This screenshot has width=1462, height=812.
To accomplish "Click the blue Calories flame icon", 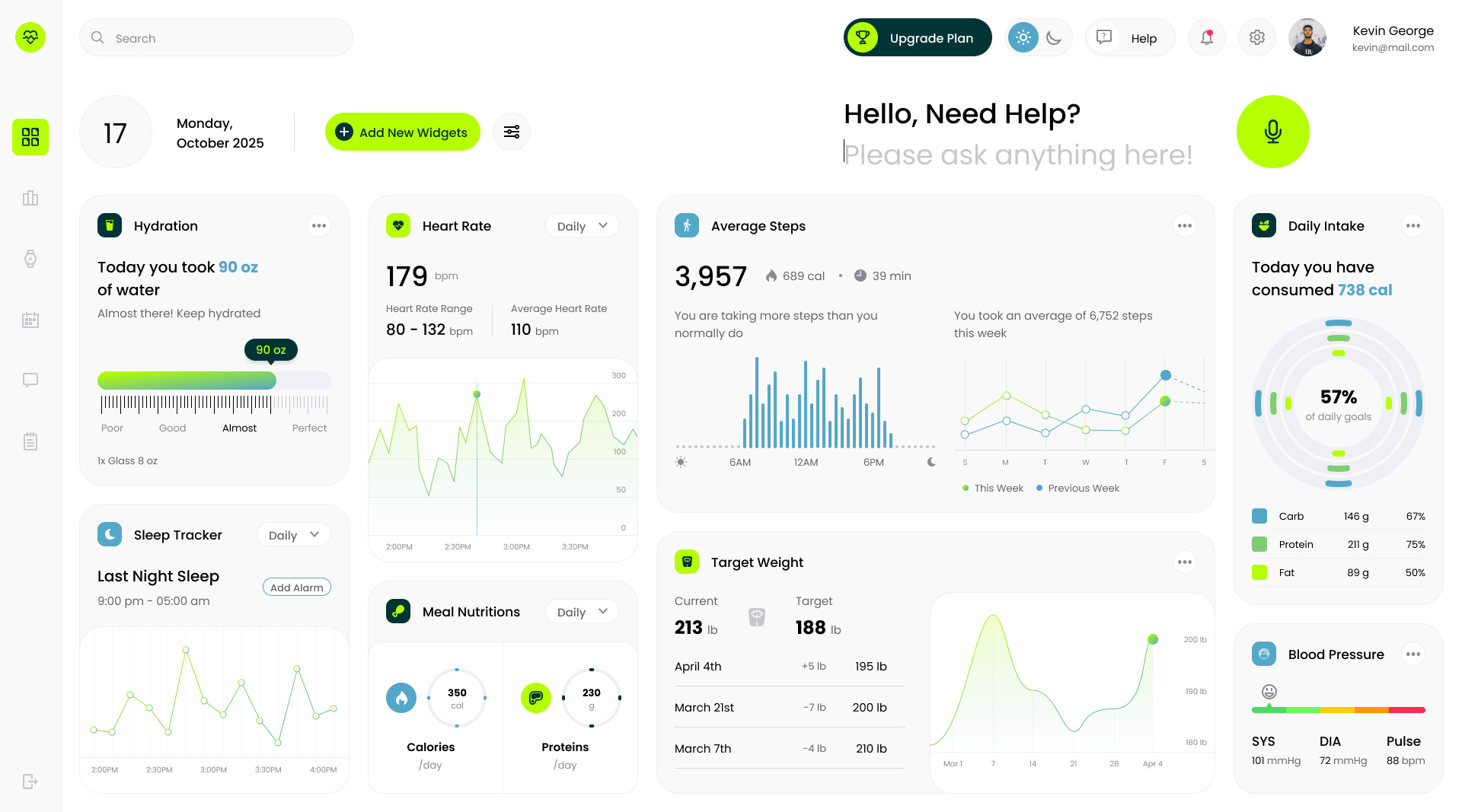I will pyautogui.click(x=401, y=698).
